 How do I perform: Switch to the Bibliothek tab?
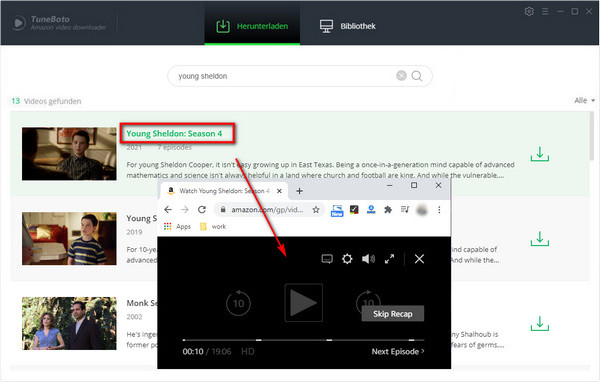tap(348, 26)
